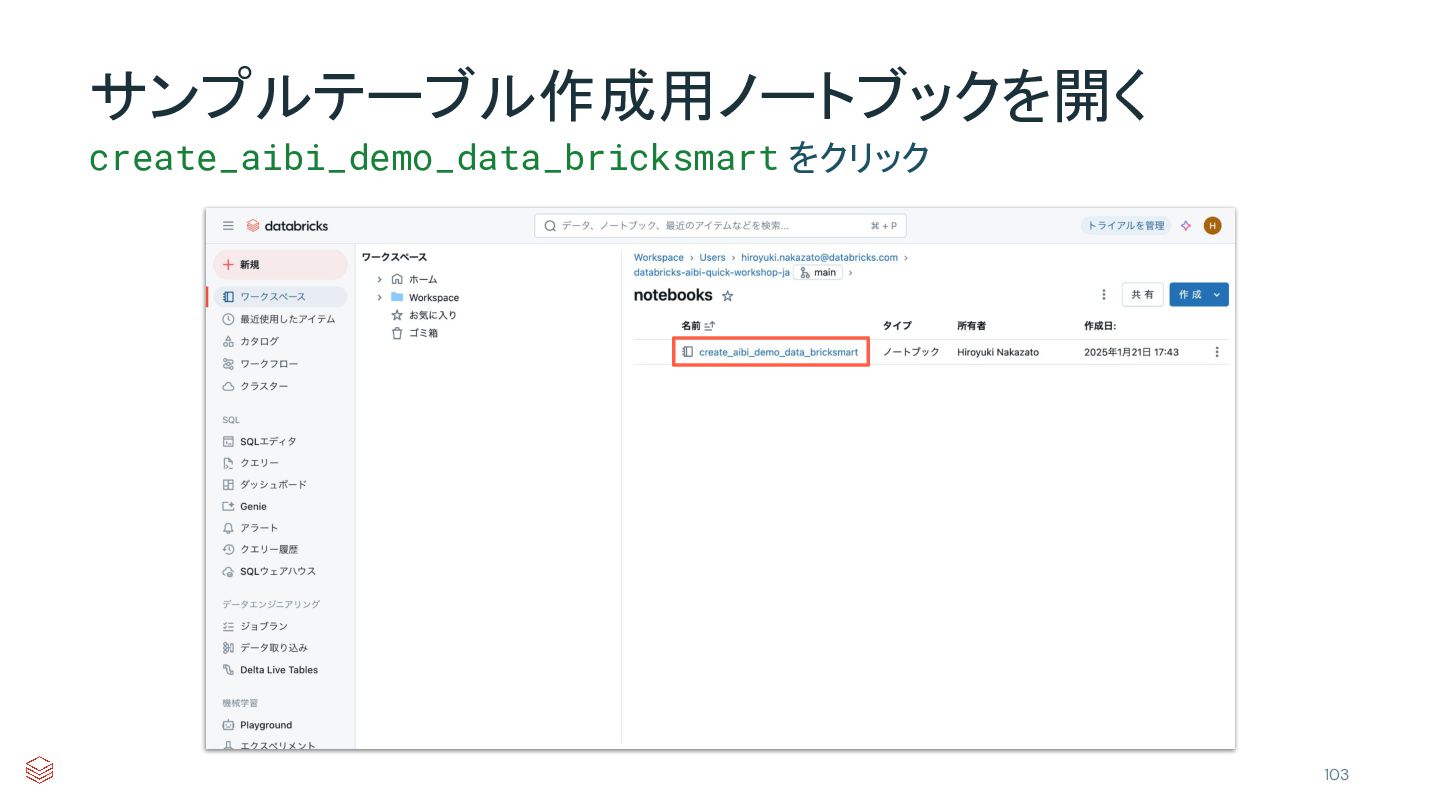
Task: Click the main branch selector
Action: (x=818, y=272)
